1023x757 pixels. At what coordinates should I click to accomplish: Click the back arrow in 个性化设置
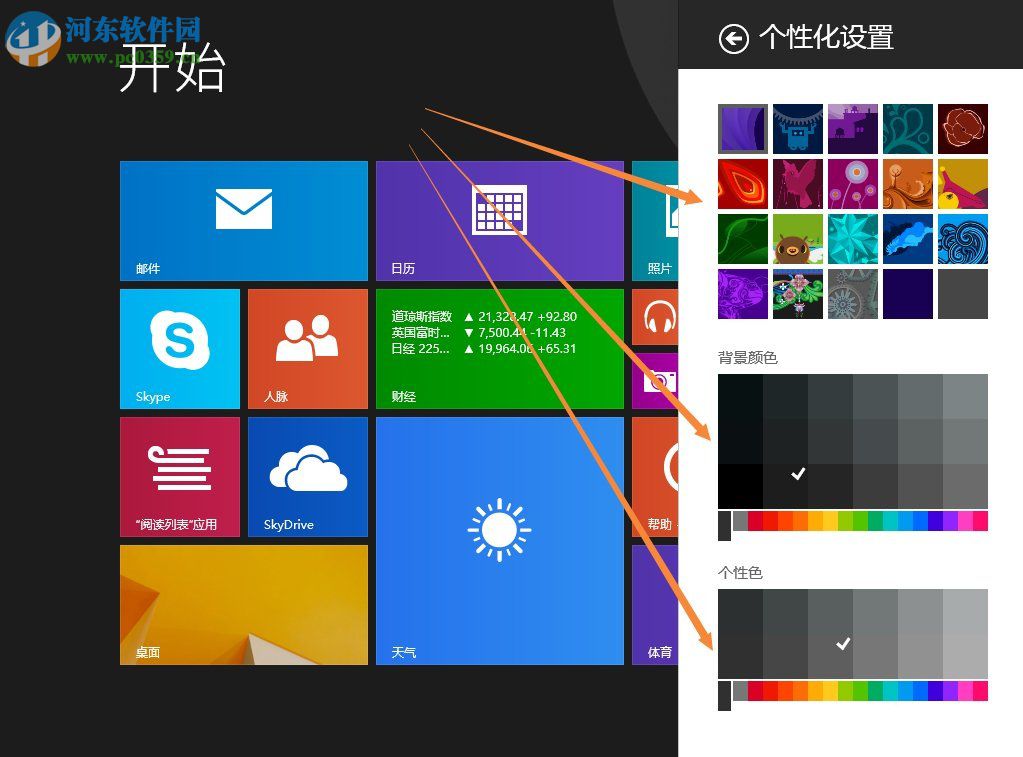click(x=735, y=38)
